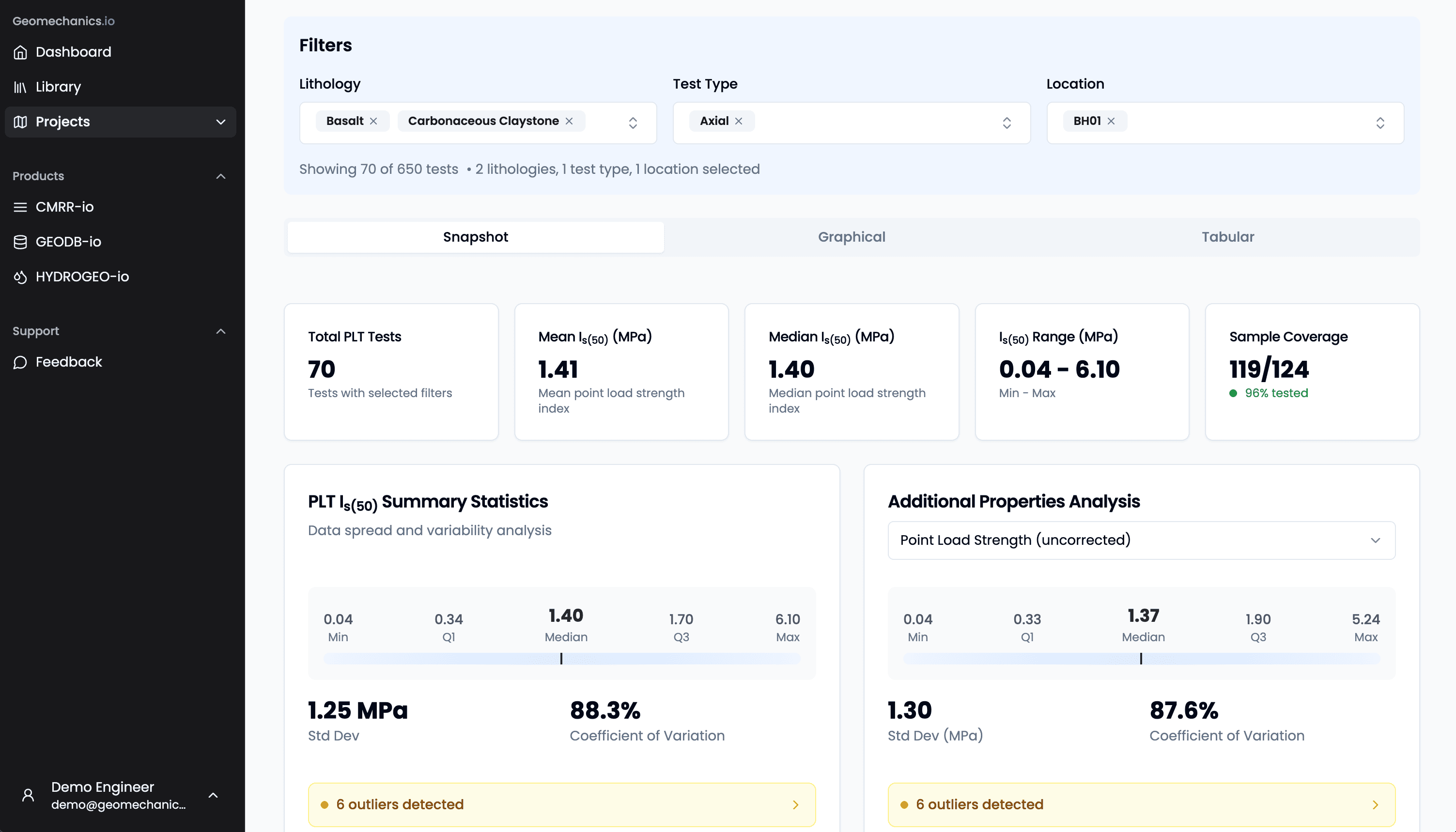The width and height of the screenshot is (1456, 832).
Task: Click the Dashboard home icon
Action: 20,52
